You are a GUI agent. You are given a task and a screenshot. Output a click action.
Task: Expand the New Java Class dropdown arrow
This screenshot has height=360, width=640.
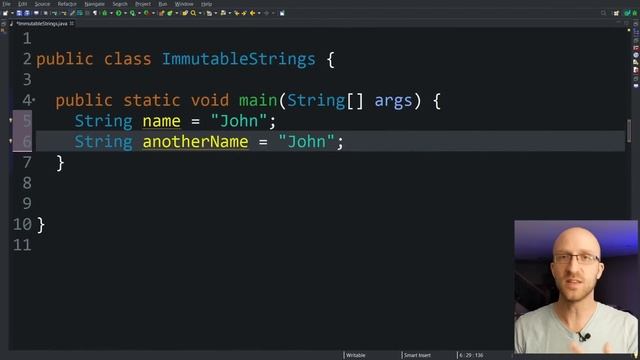(x=176, y=13)
